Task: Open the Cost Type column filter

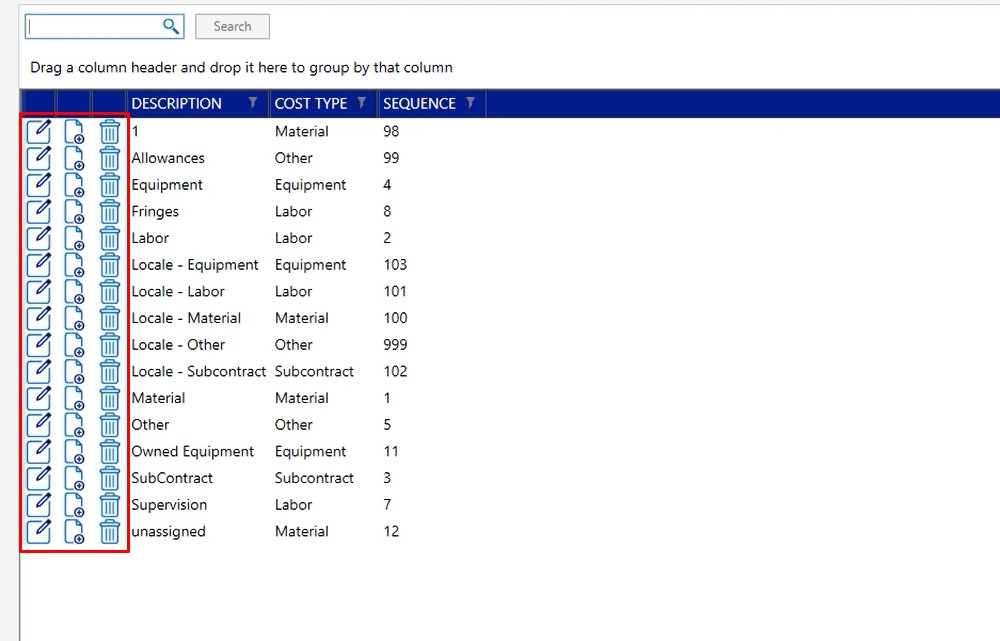Action: [x=362, y=103]
